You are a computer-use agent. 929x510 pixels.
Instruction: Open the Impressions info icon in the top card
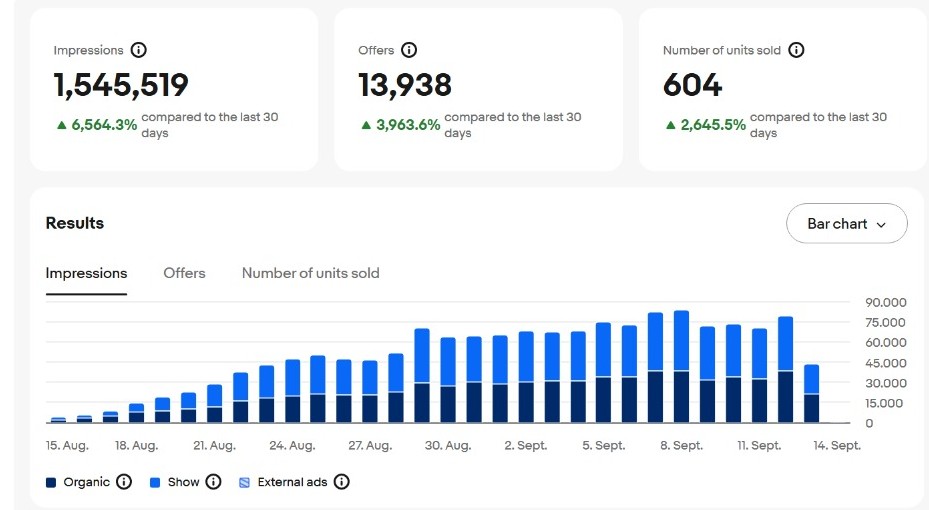click(x=139, y=50)
